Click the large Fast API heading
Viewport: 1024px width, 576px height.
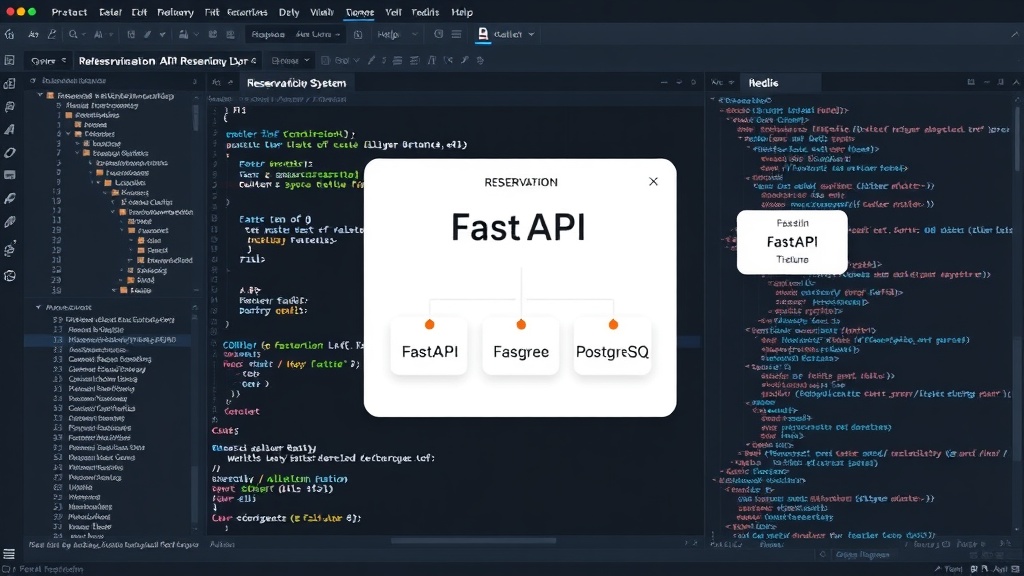click(x=519, y=227)
